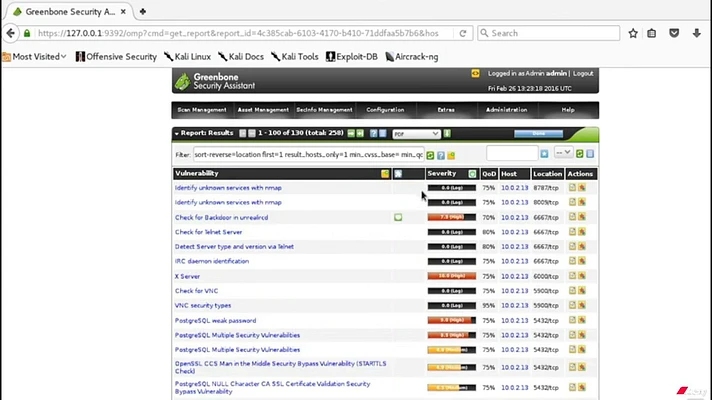The image size is (712, 400).
Task: Open SecInfo Management menu
Action: (x=324, y=110)
